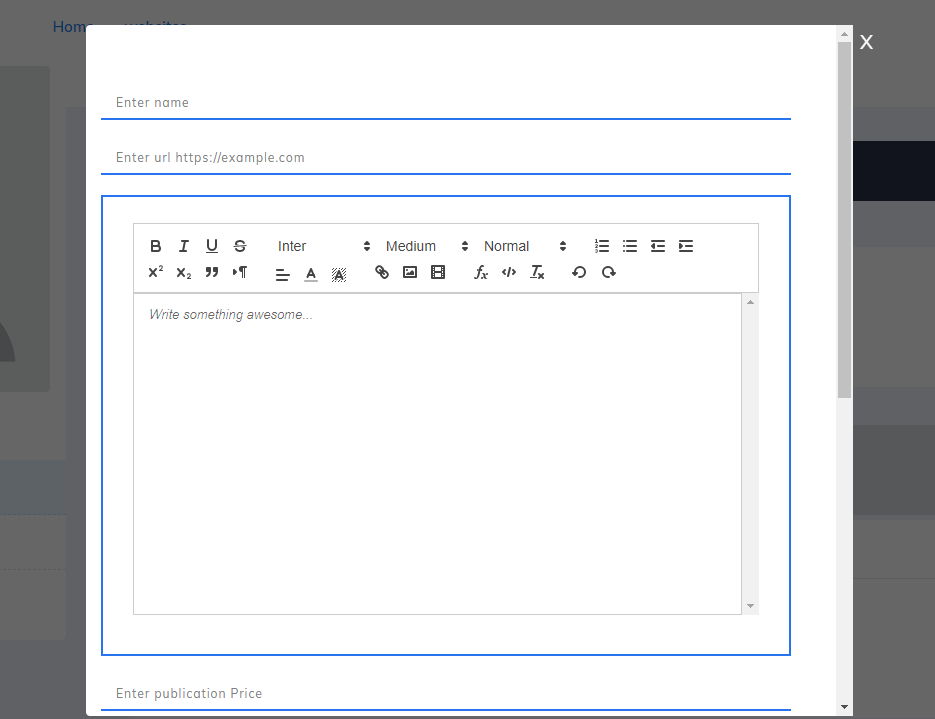
Task: Toggle strikethrough formatting
Action: point(240,245)
